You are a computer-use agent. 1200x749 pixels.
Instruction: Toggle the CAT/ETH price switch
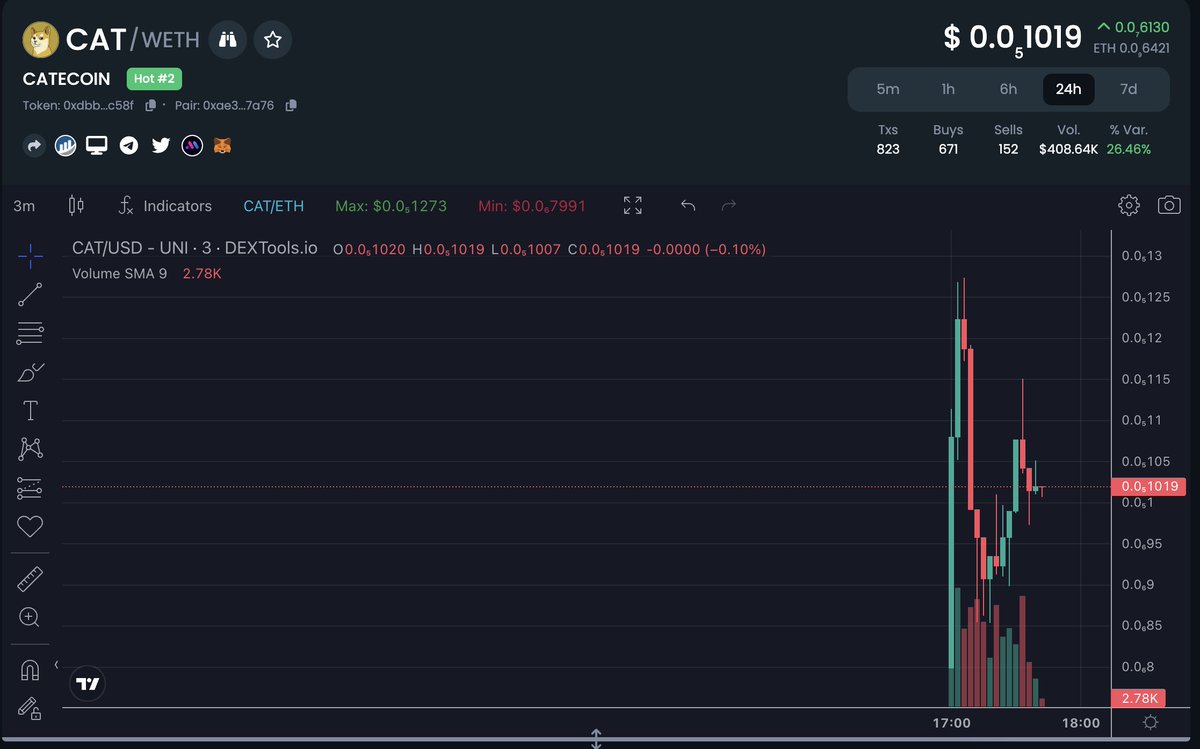[274, 206]
